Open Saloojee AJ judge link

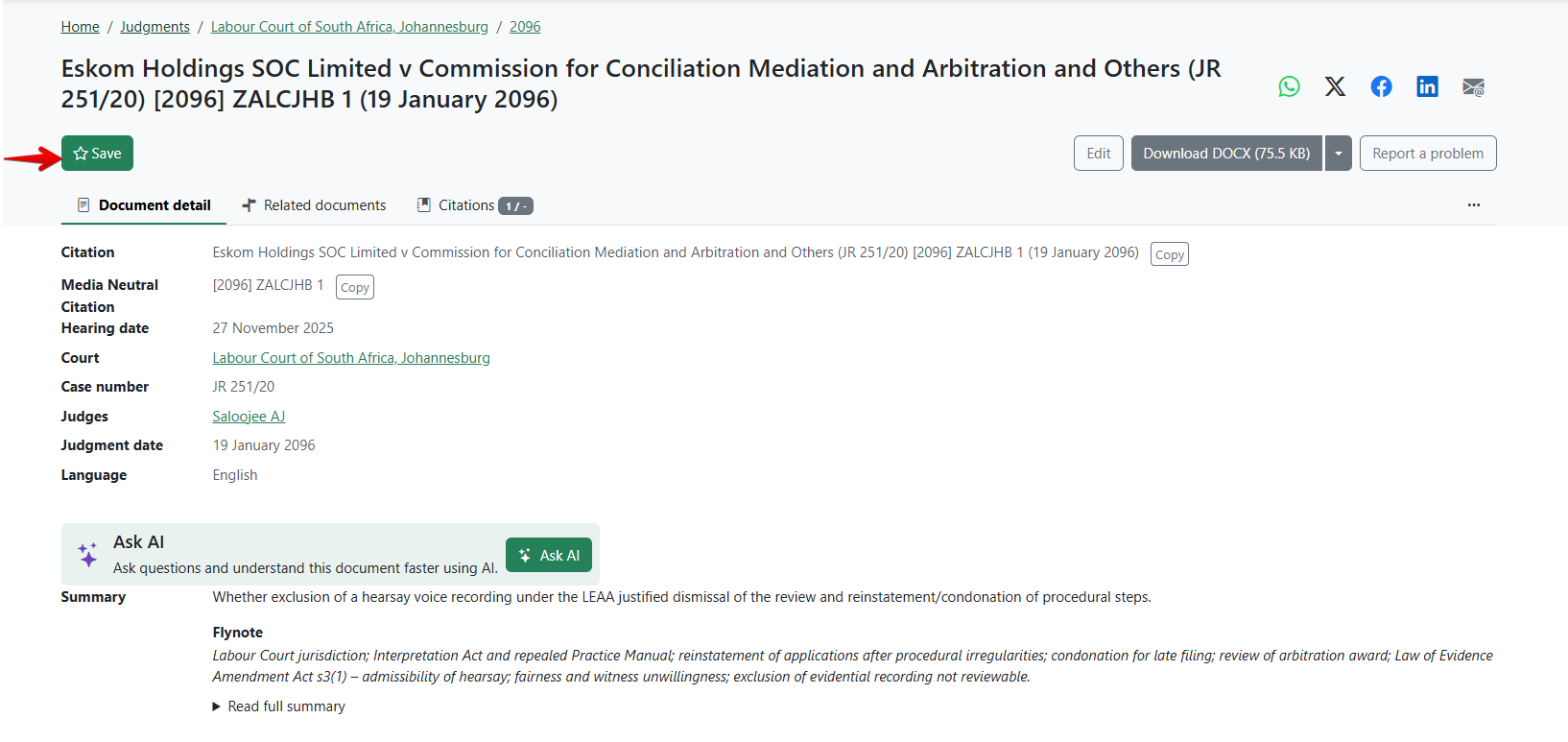coord(249,417)
